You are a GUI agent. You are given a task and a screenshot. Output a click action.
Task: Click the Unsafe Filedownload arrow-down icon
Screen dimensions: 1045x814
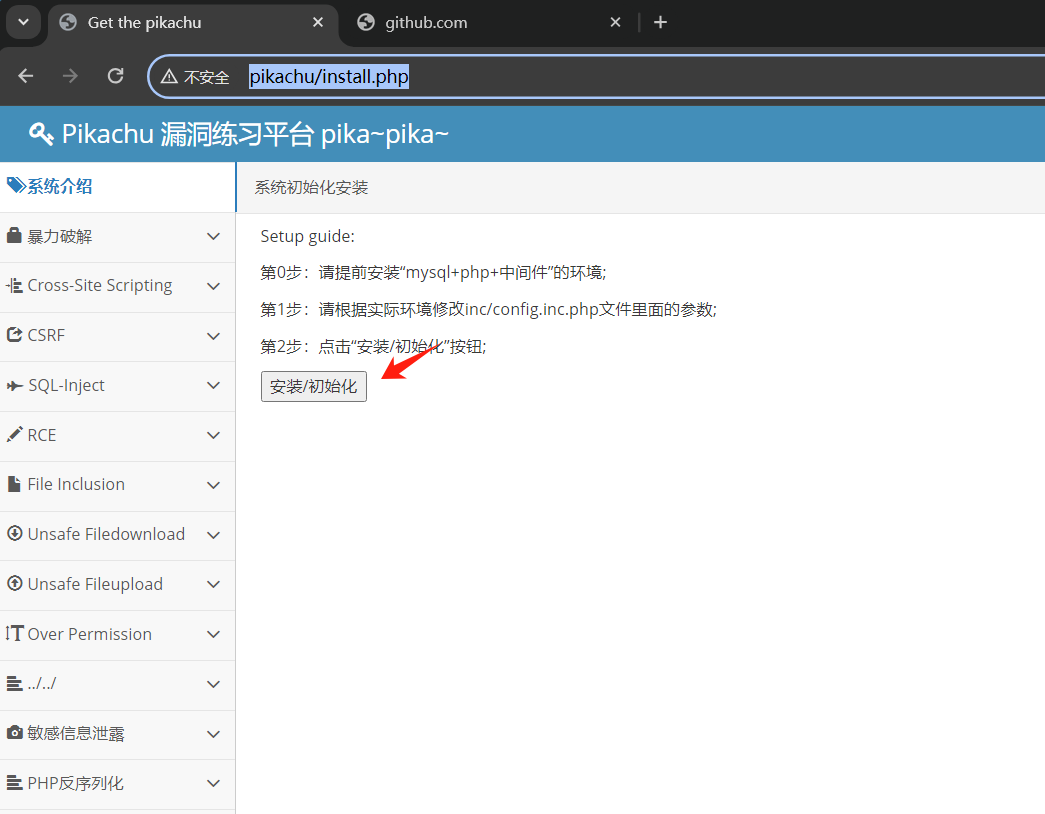point(15,533)
